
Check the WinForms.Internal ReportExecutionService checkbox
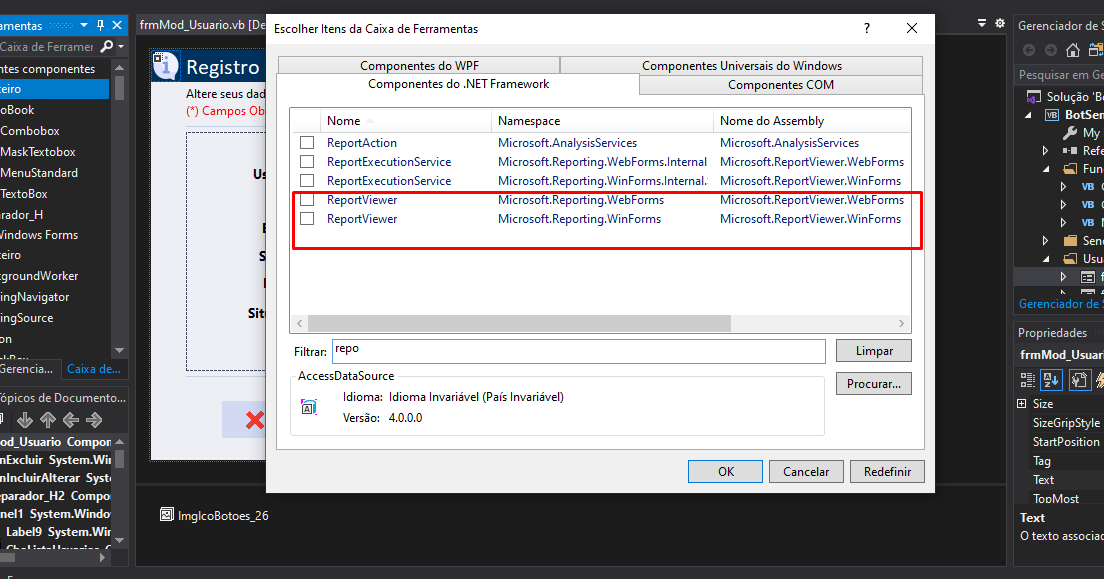(x=307, y=180)
